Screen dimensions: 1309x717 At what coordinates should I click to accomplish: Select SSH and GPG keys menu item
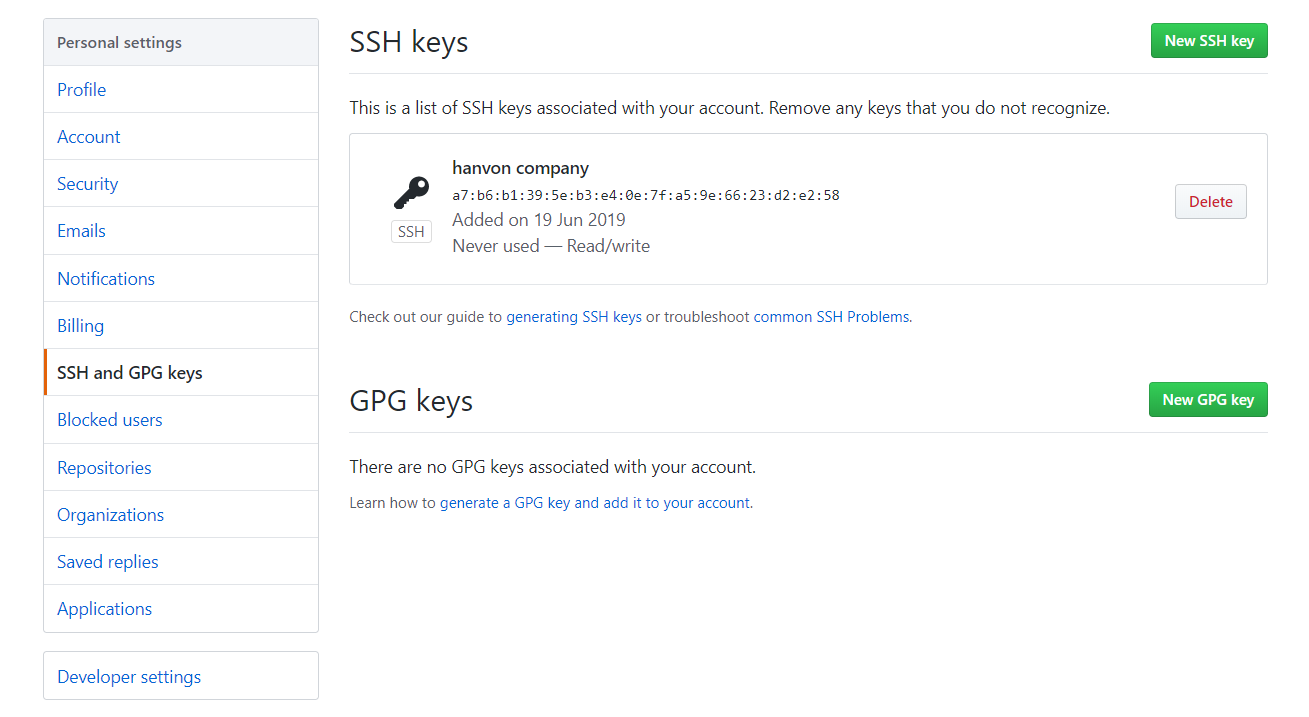click(x=130, y=373)
